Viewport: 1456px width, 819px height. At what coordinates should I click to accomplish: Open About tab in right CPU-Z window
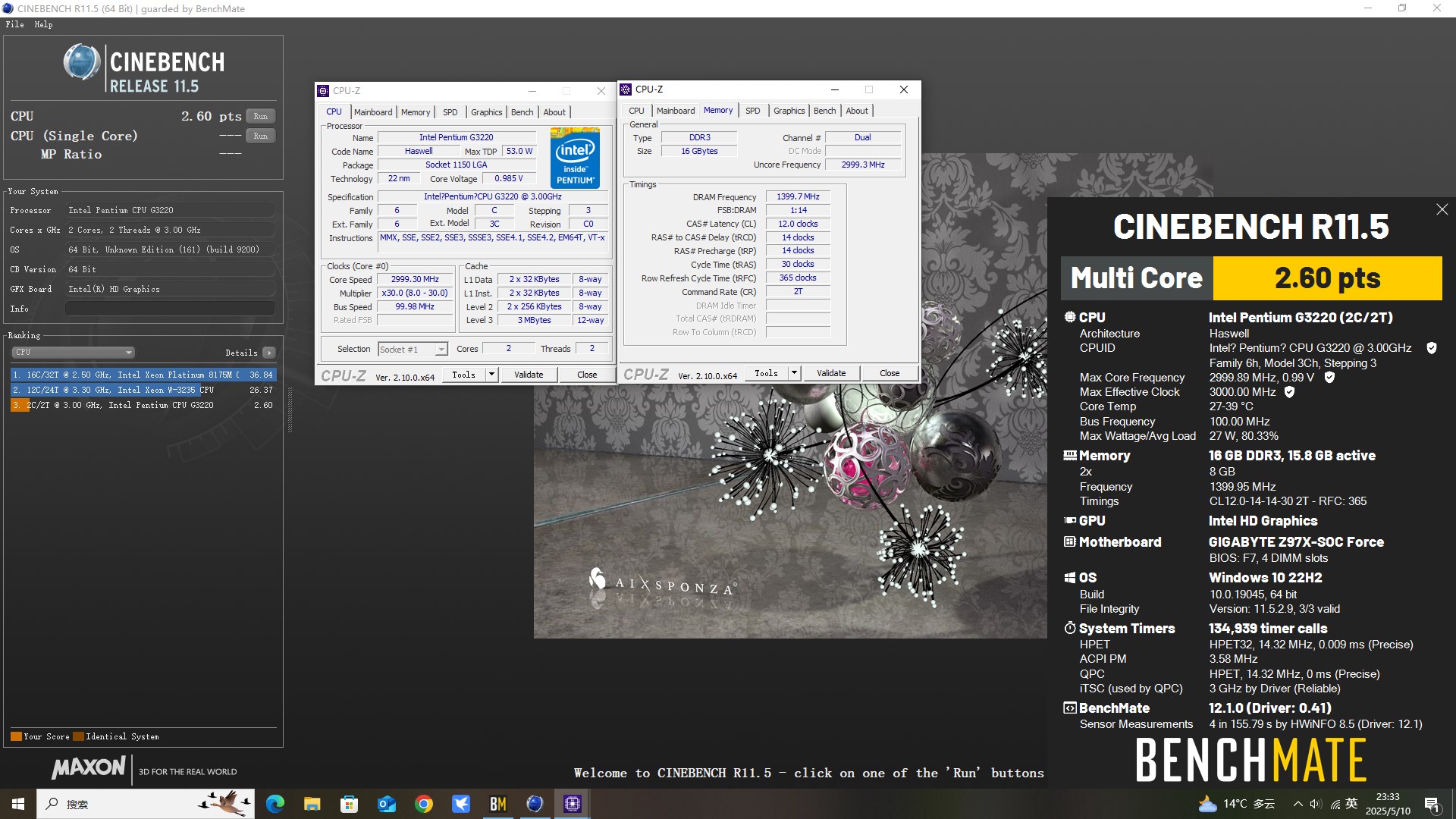857,111
